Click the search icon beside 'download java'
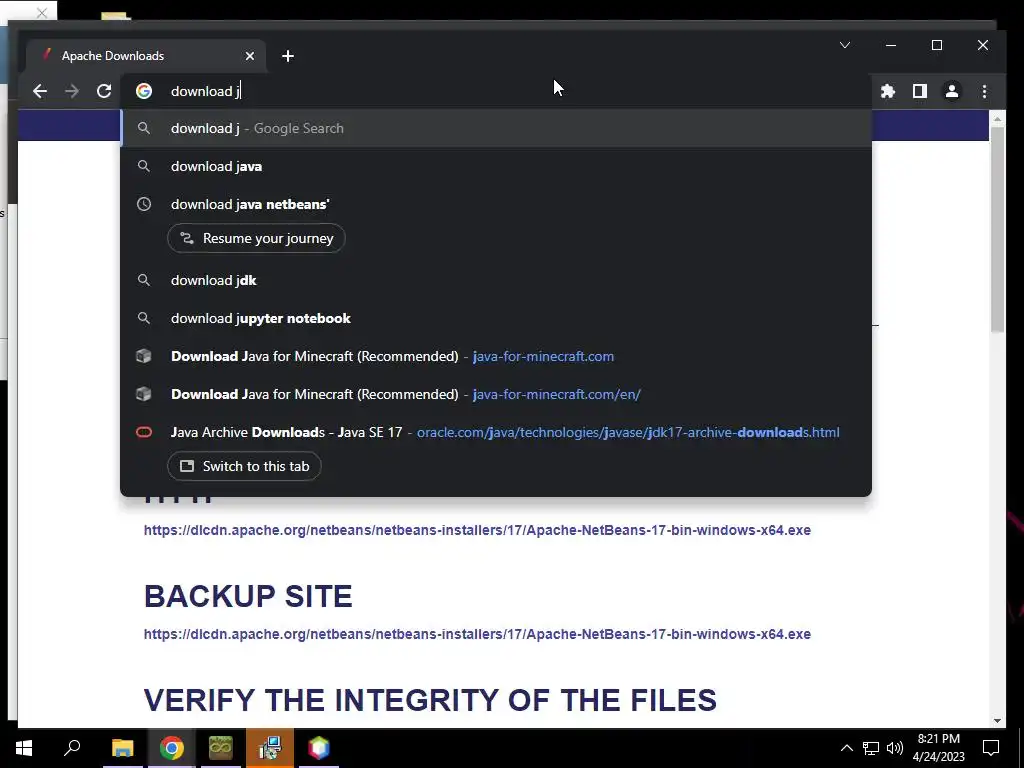 click(x=144, y=167)
